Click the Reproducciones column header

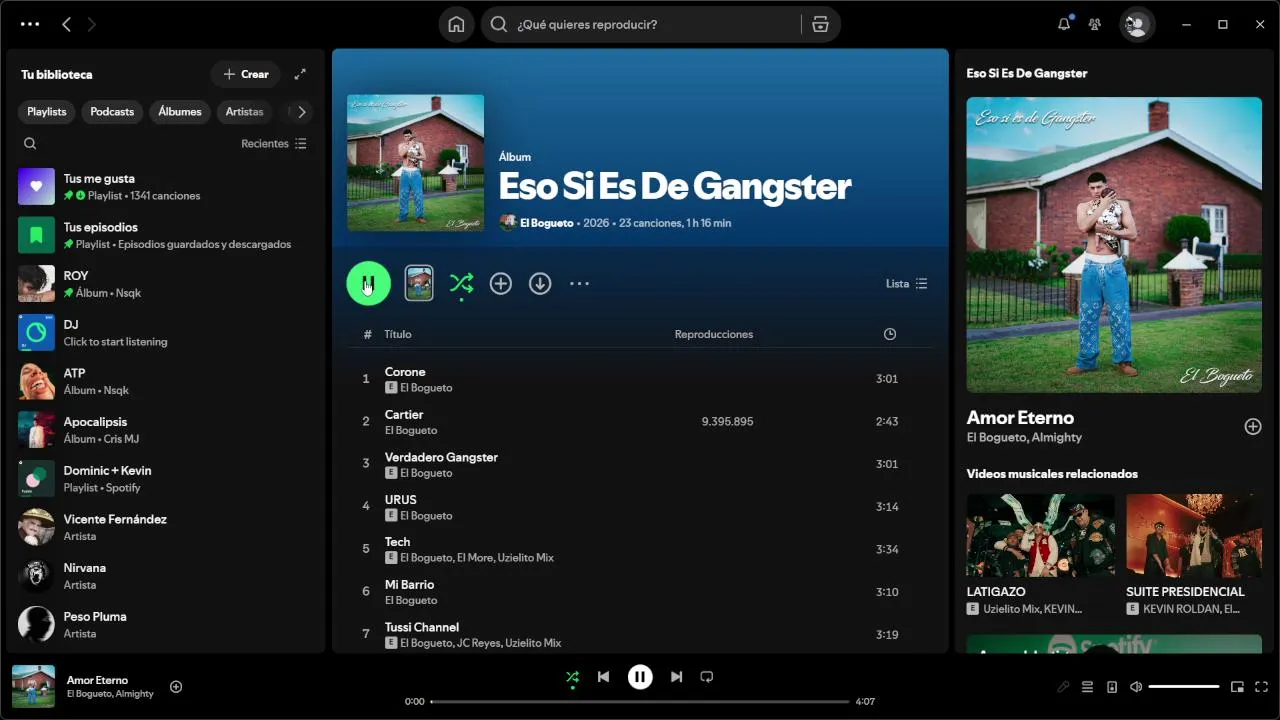714,334
